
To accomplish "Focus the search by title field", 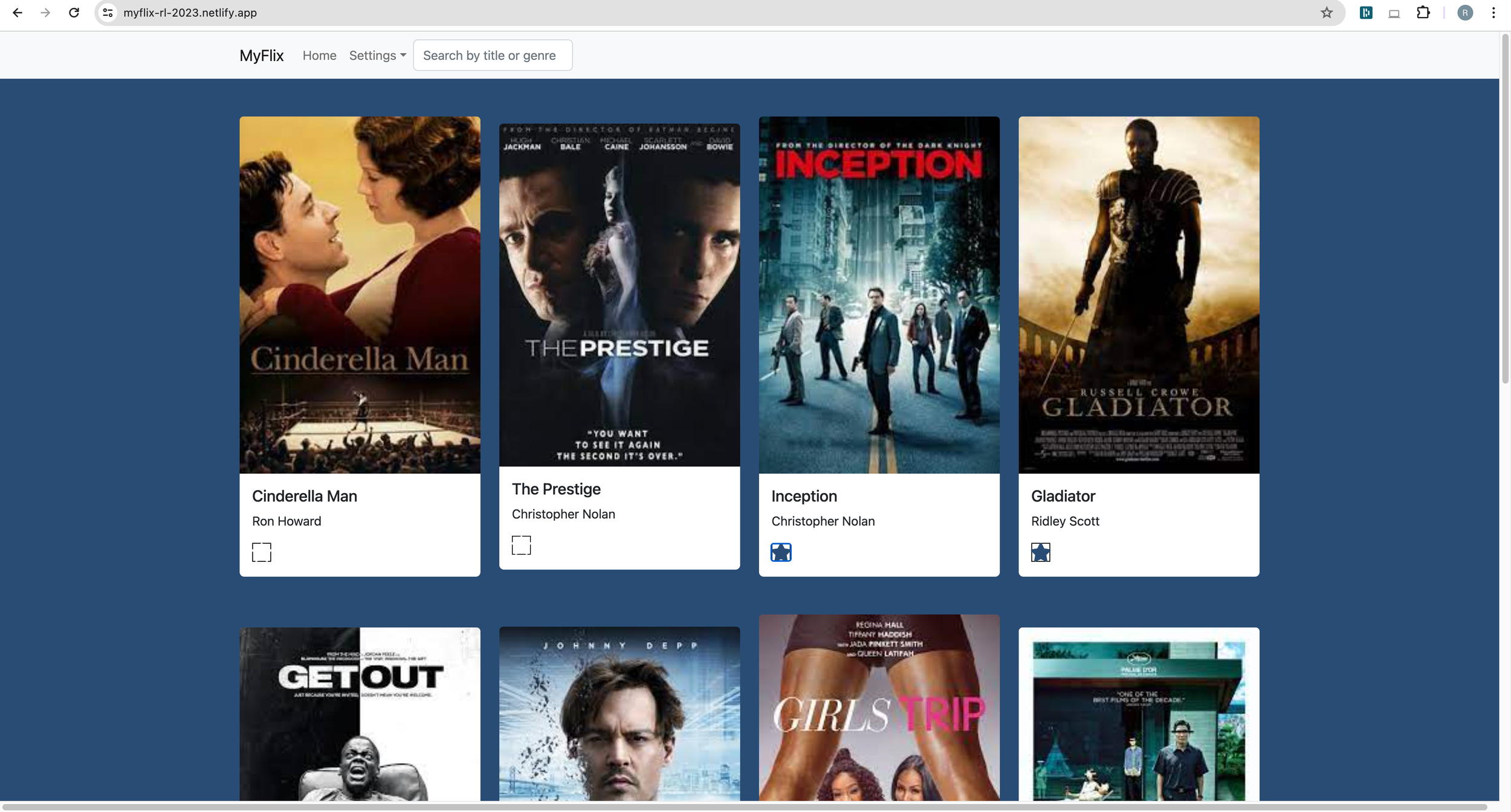I will [492, 56].
